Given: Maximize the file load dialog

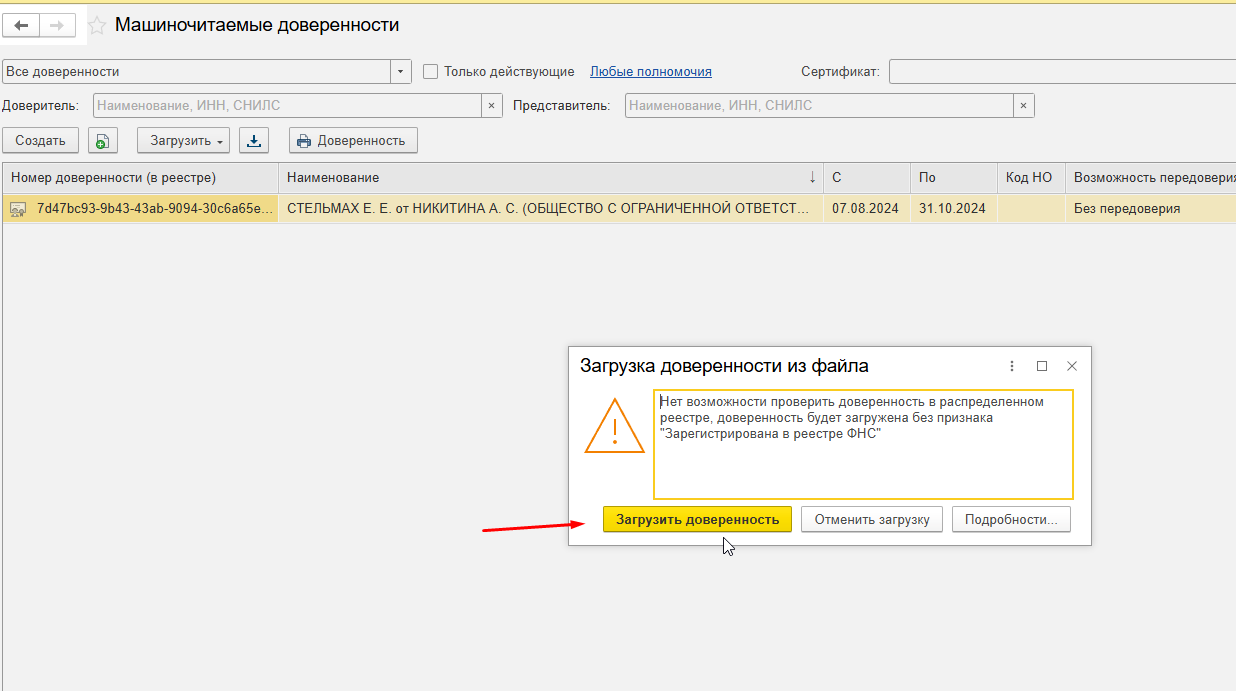Looking at the screenshot, I should 1042,366.
